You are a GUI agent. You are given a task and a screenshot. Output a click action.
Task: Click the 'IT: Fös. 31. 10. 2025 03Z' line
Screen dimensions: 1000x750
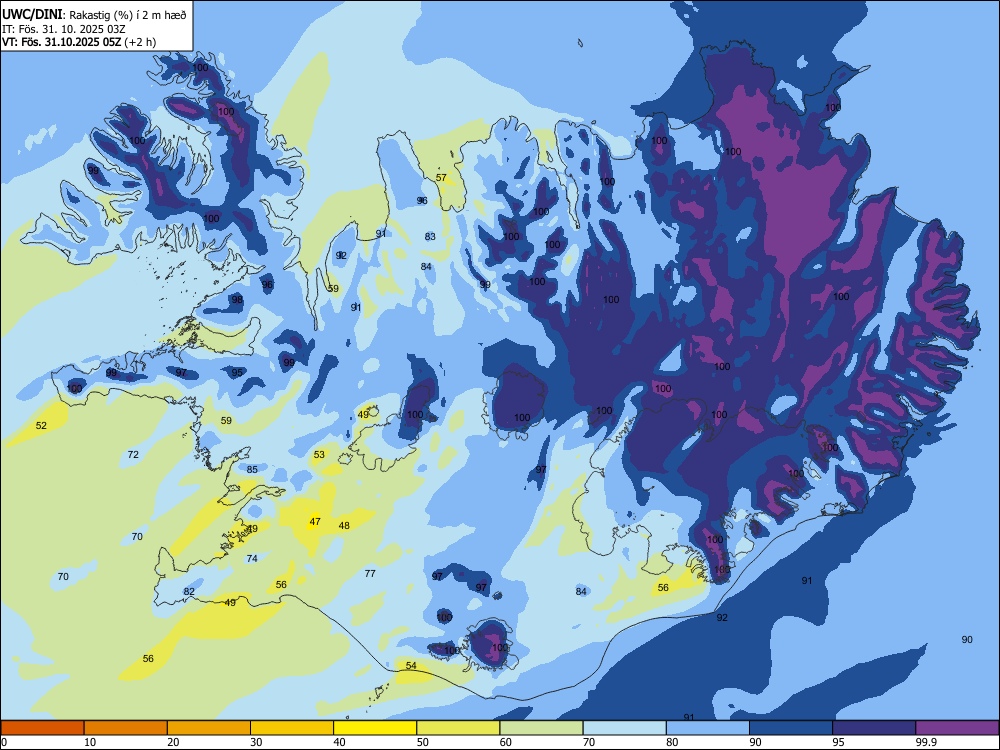click(x=64, y=29)
